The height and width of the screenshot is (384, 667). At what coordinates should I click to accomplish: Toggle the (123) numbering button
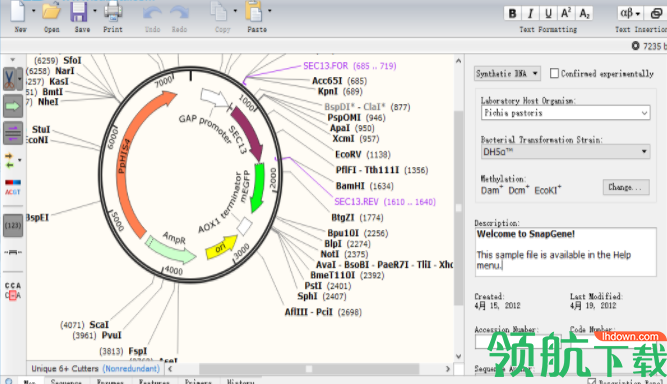[13, 225]
